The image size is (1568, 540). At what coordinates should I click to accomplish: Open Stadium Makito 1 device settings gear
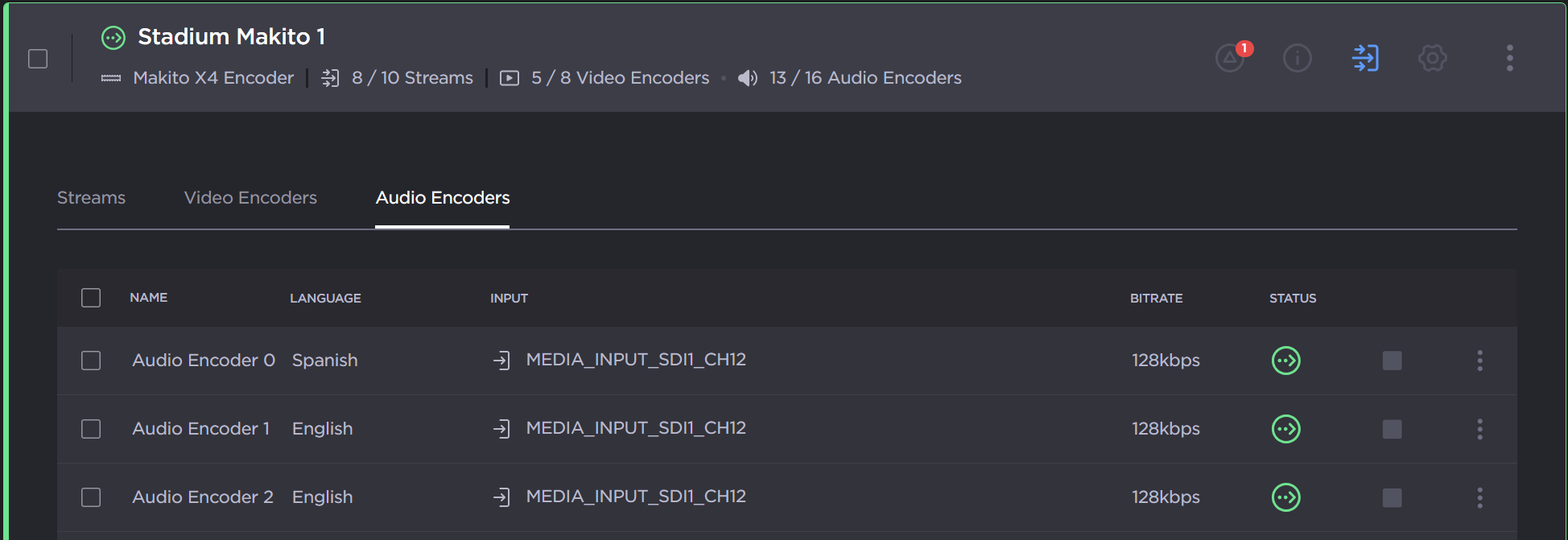(1432, 58)
